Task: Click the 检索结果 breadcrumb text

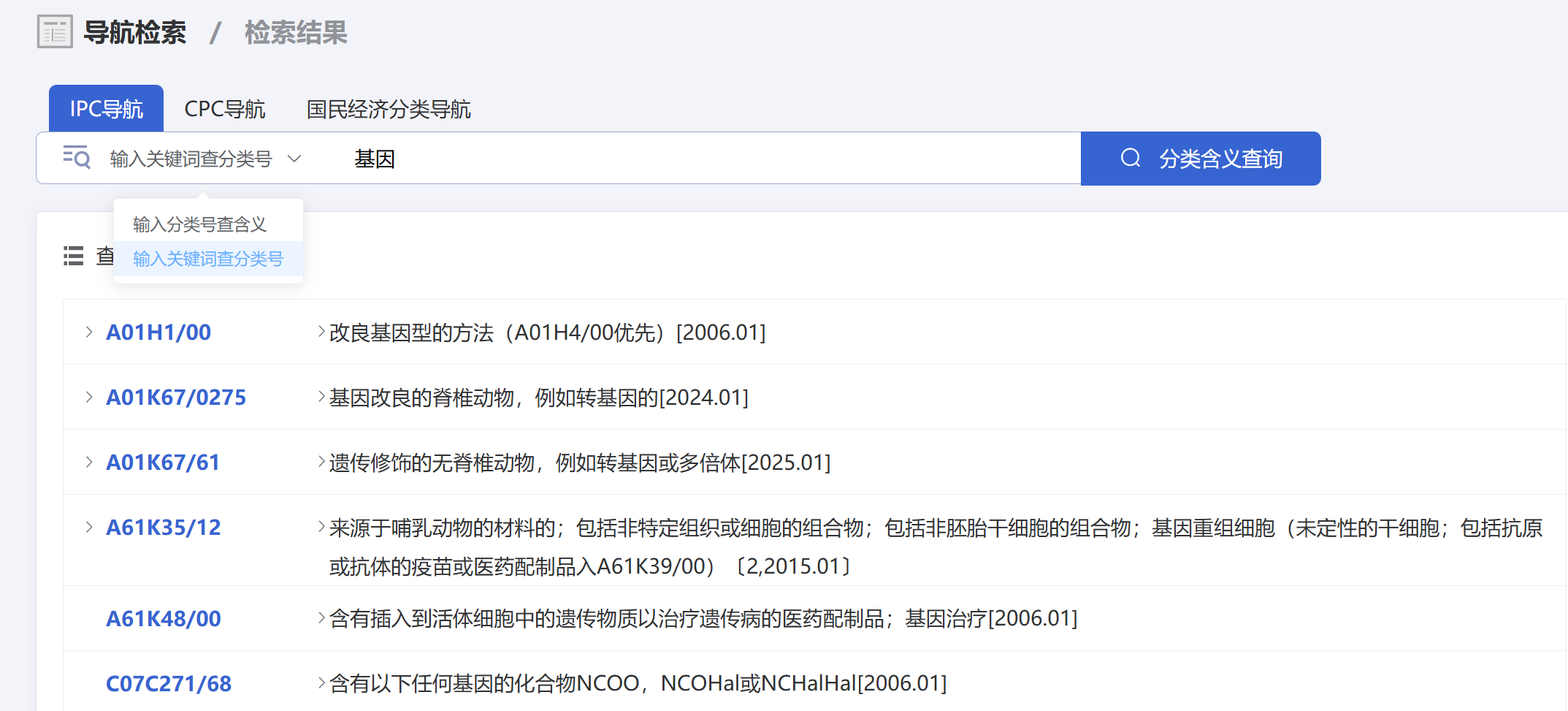Action: (295, 31)
